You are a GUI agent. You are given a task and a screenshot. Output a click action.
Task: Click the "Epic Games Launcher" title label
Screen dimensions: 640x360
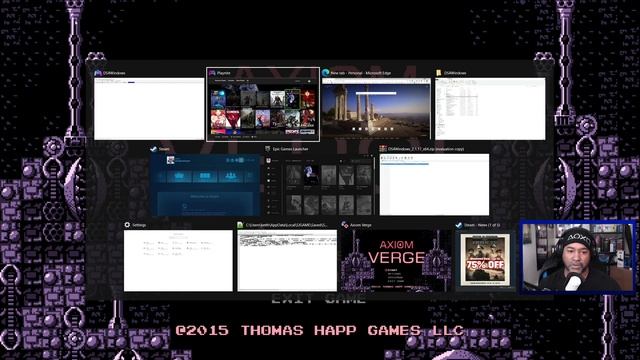(291, 149)
